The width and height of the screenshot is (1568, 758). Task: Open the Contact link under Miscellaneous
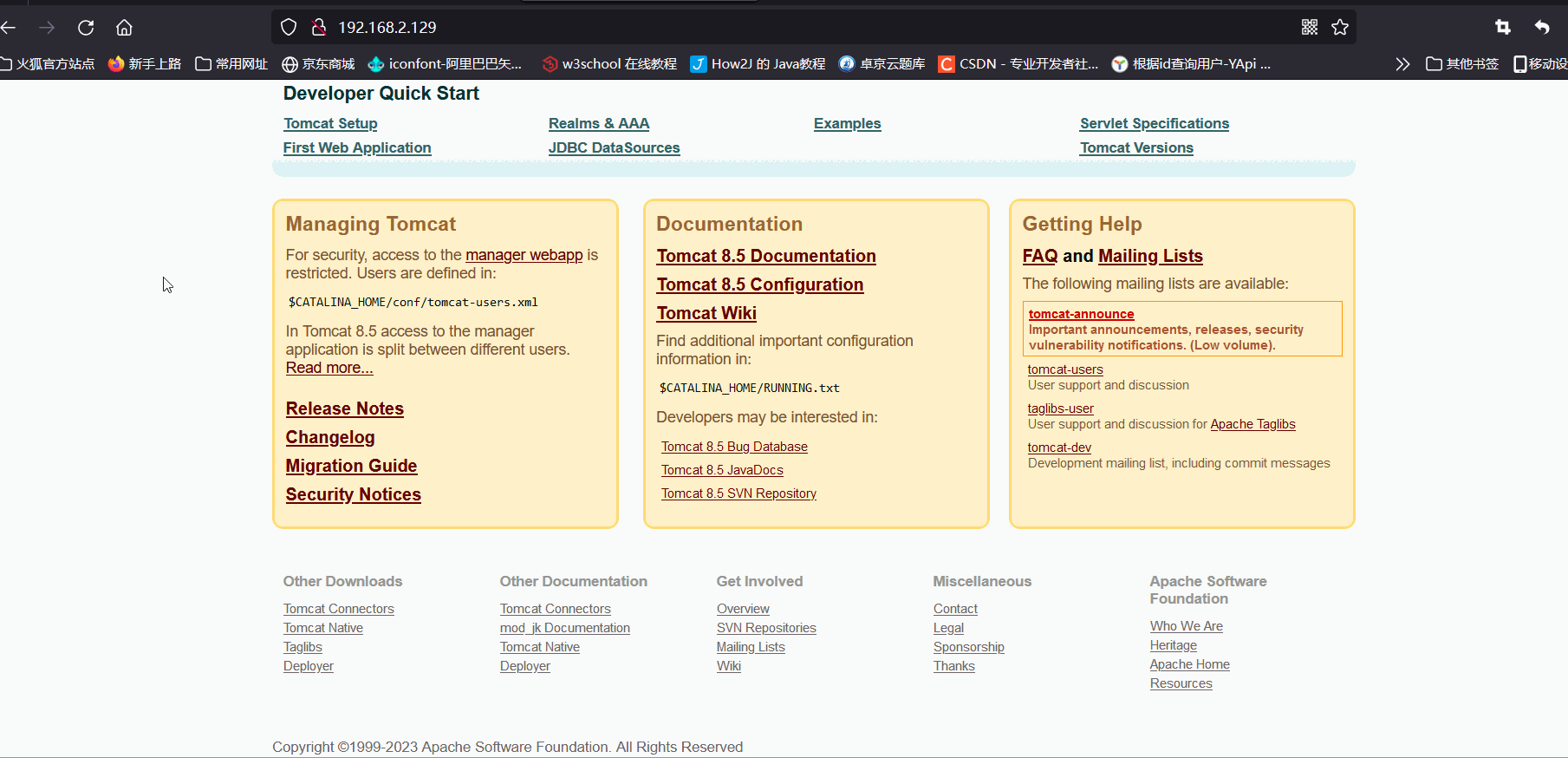point(955,609)
